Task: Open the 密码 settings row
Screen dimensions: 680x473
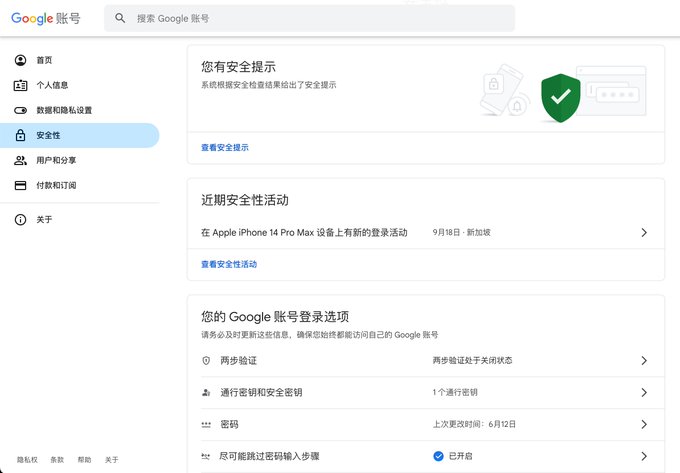Action: click(x=426, y=424)
